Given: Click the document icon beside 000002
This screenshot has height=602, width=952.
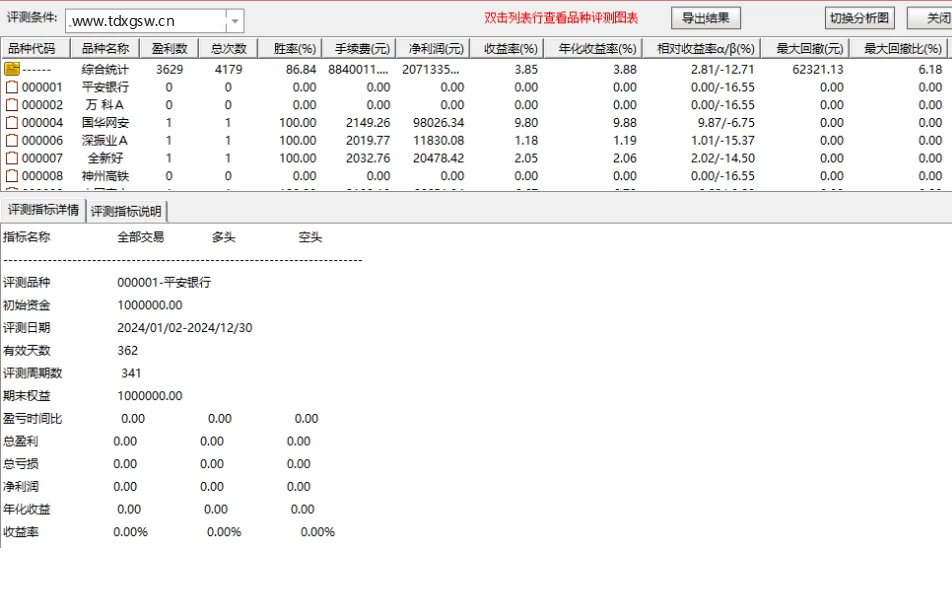Looking at the screenshot, I should (12, 105).
